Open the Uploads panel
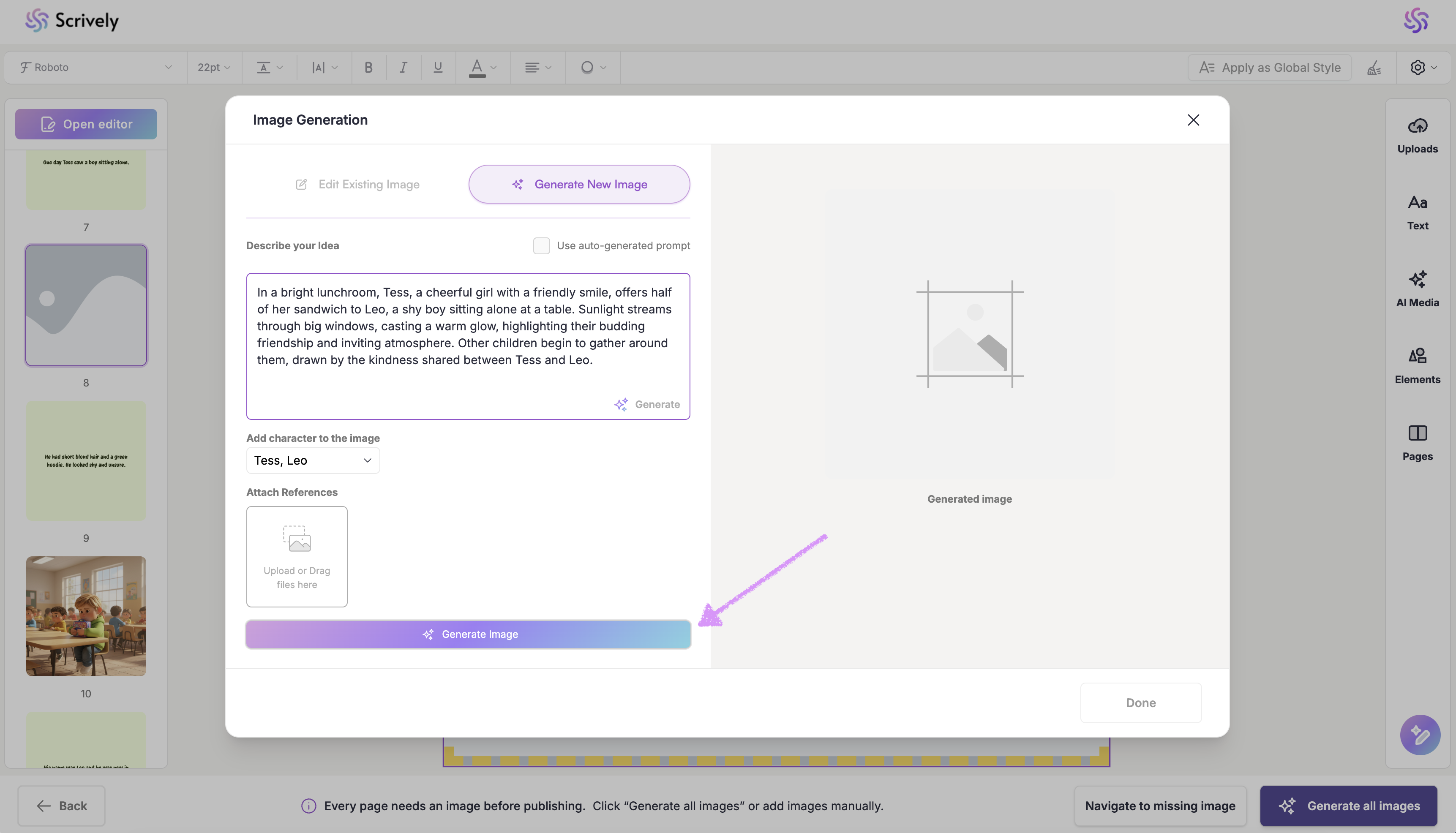This screenshot has width=1456, height=833. [x=1417, y=135]
